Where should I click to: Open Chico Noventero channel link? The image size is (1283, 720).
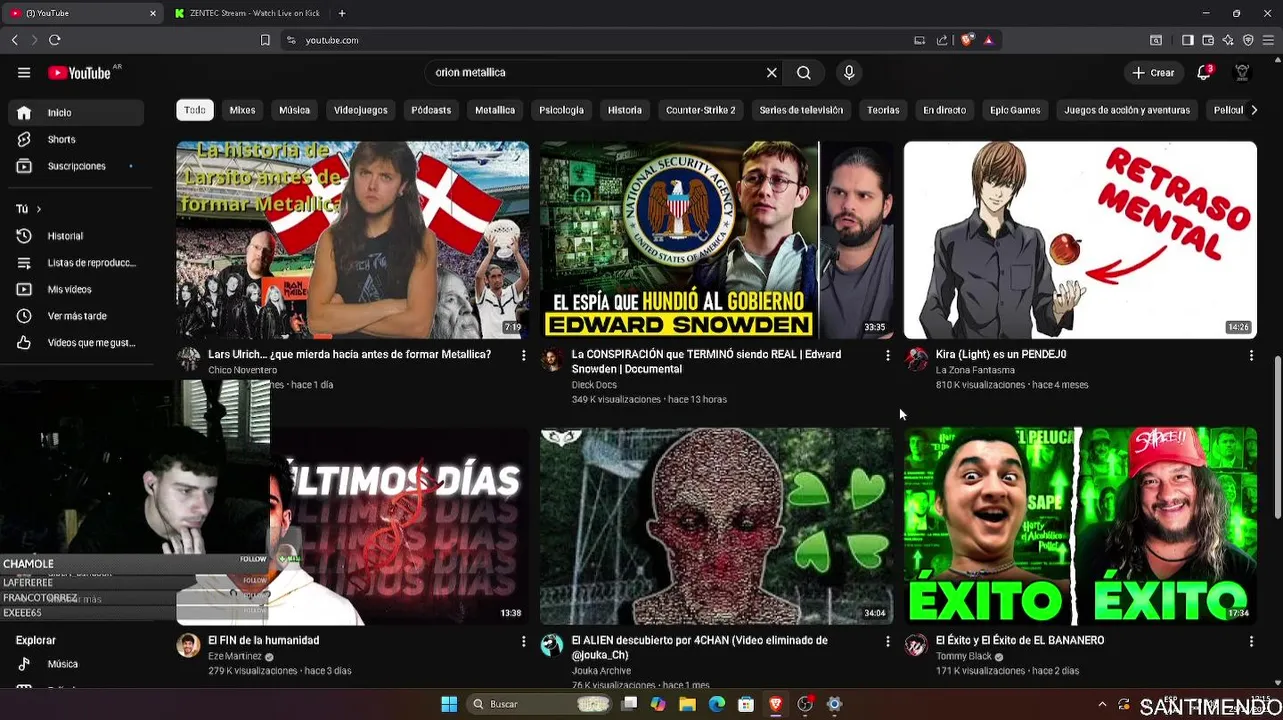(x=242, y=370)
